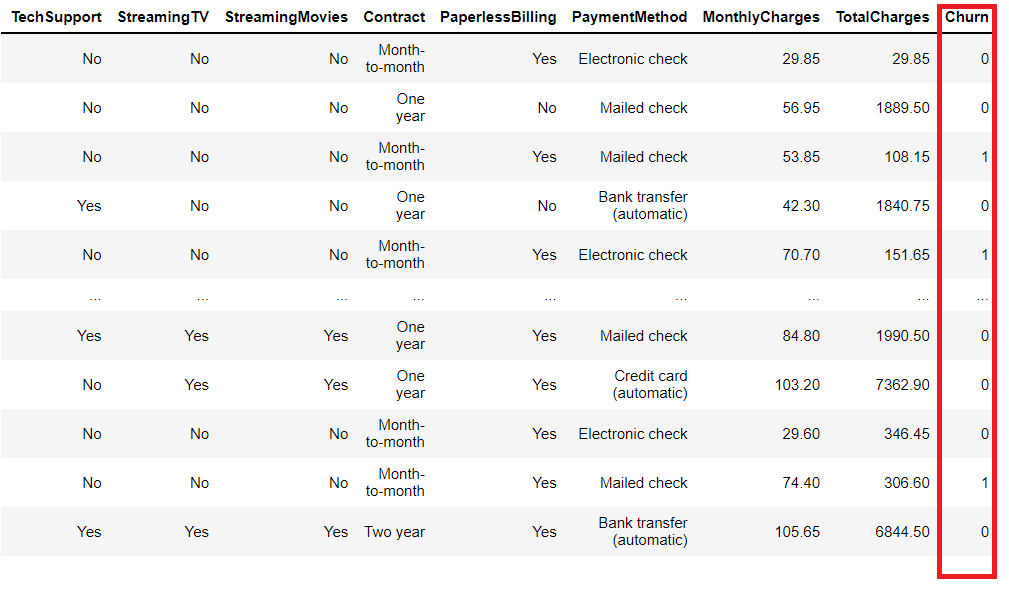
Task: Select the 84.80 MonthlyCharges cell
Action: click(801, 336)
